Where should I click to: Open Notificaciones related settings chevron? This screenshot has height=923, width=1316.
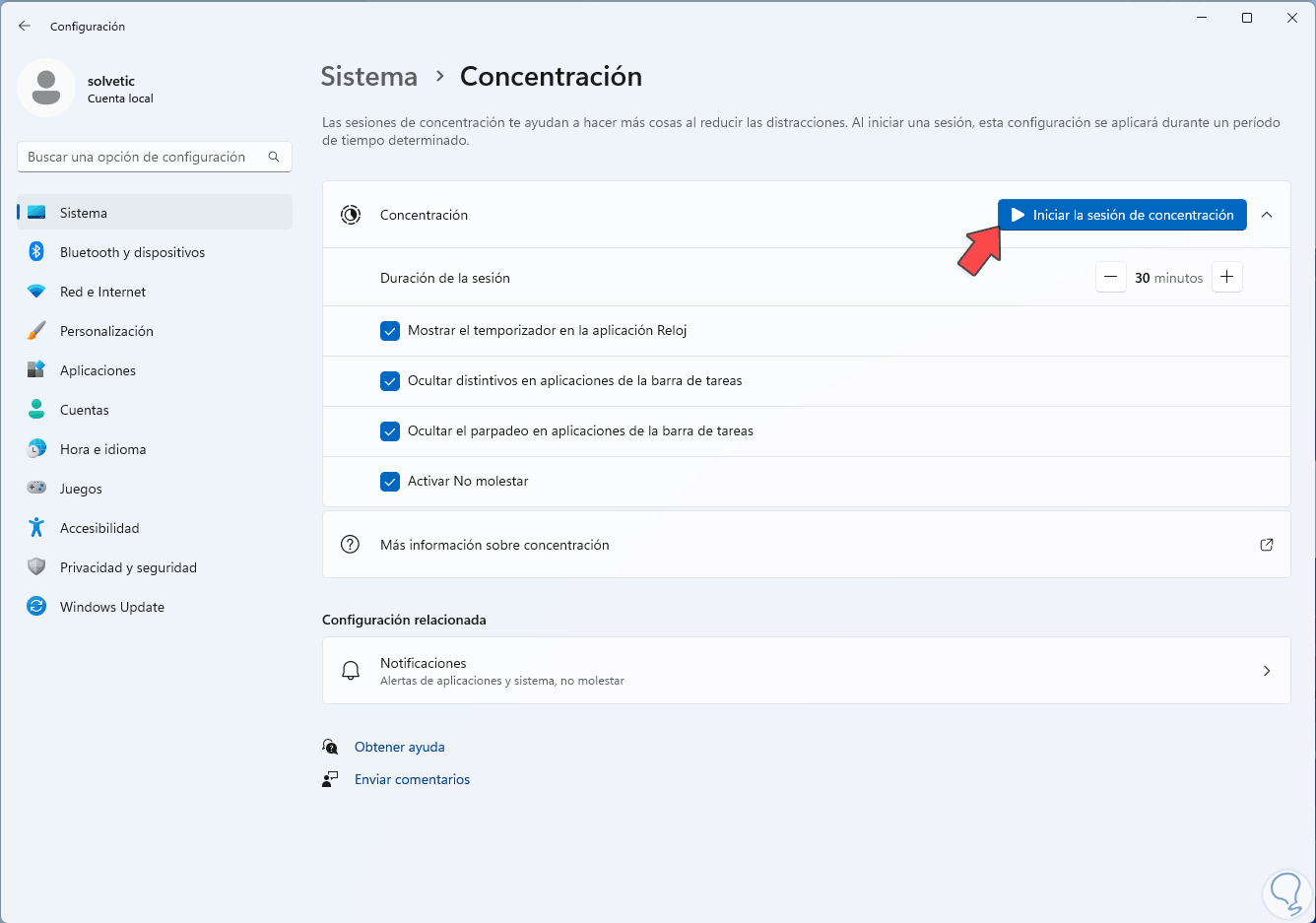click(1267, 671)
